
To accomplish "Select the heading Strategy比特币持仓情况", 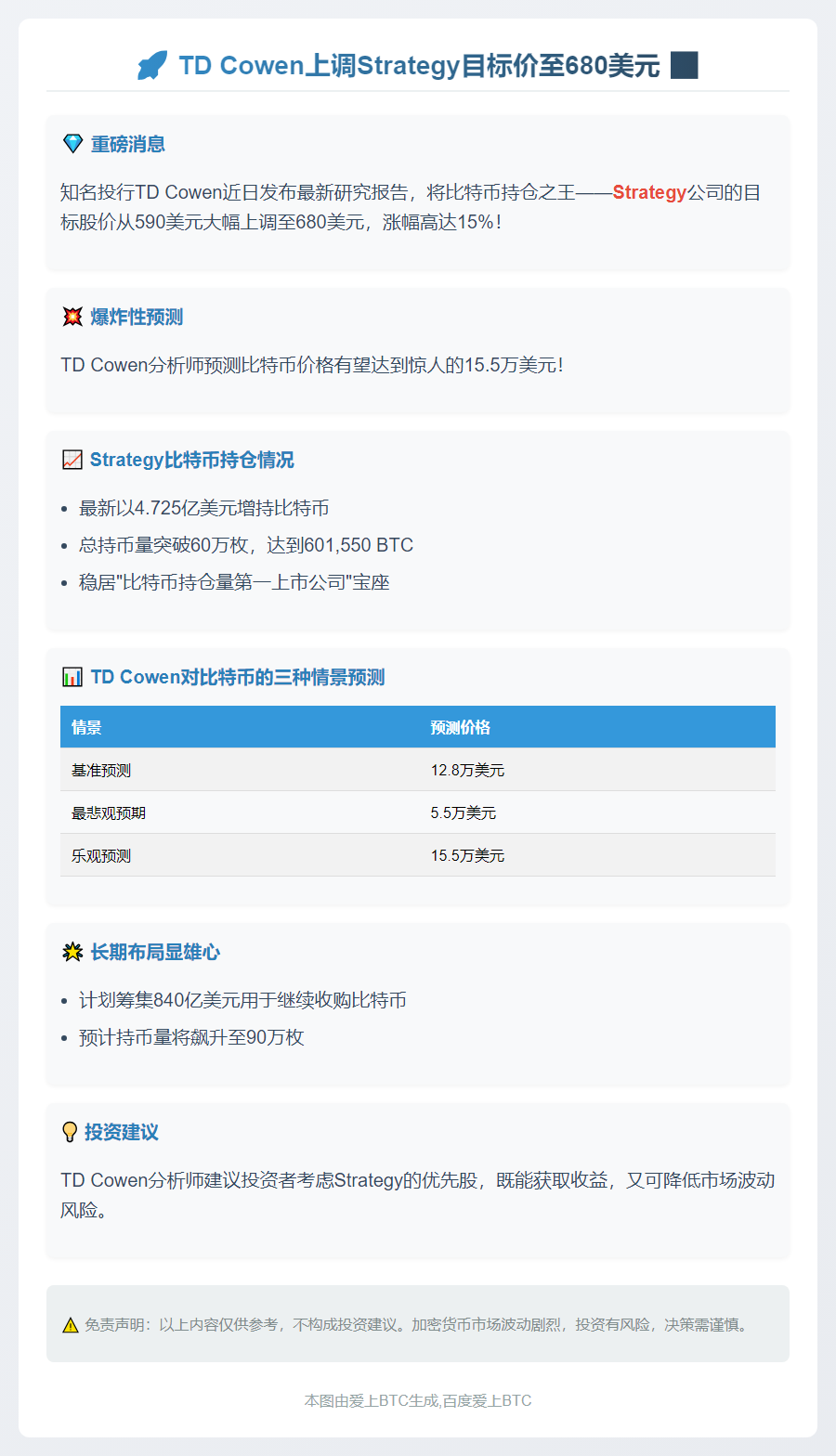I will pyautogui.click(x=192, y=460).
